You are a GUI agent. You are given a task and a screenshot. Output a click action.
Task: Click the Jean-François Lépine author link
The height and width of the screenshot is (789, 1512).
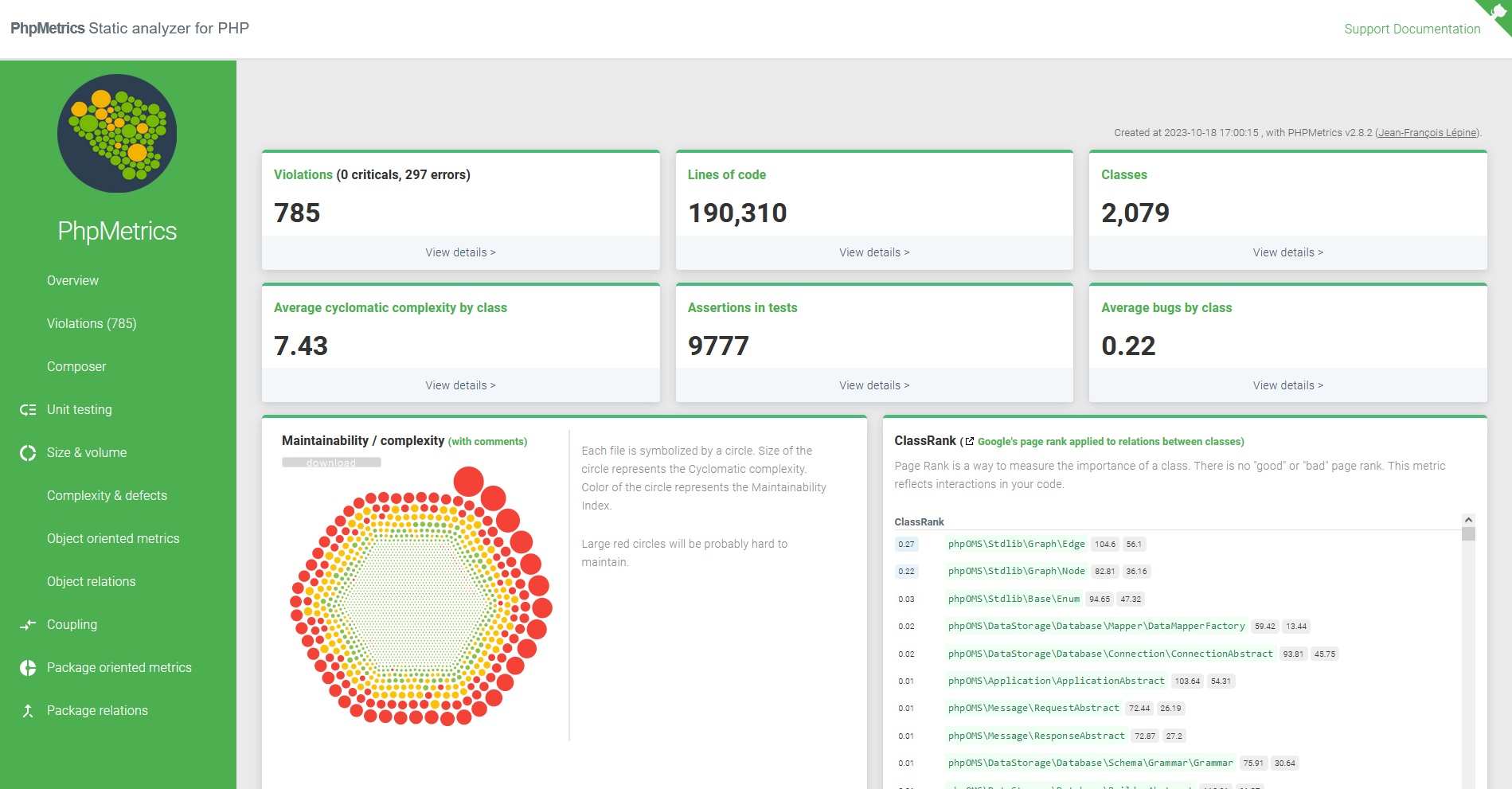pos(1427,133)
